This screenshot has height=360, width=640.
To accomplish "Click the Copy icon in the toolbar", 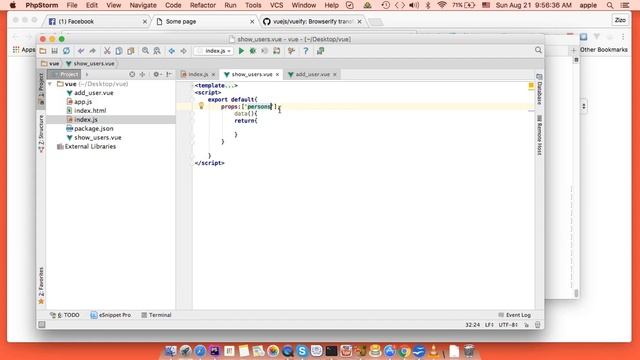I will point(119,51).
